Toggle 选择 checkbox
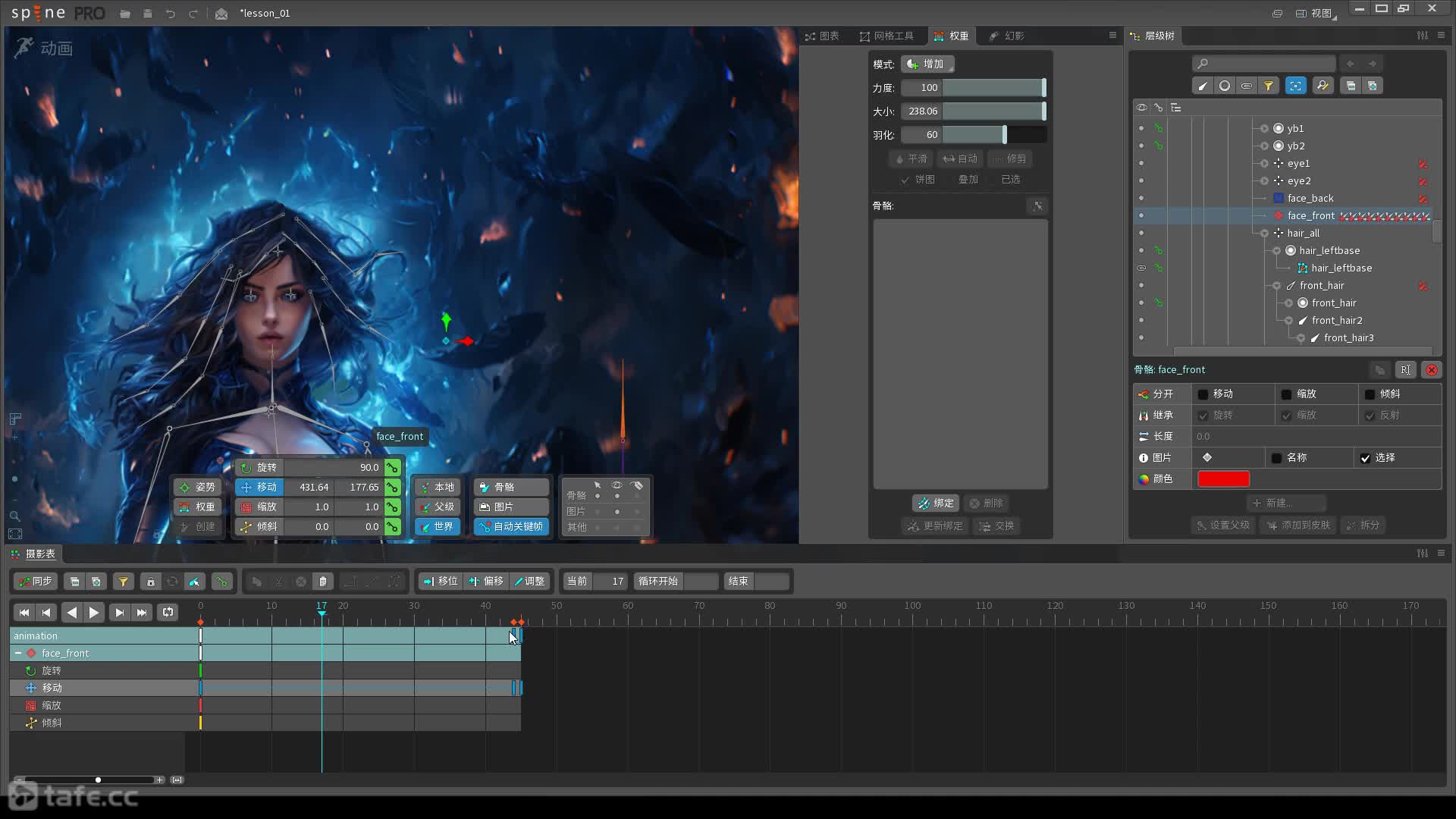 1365,458
